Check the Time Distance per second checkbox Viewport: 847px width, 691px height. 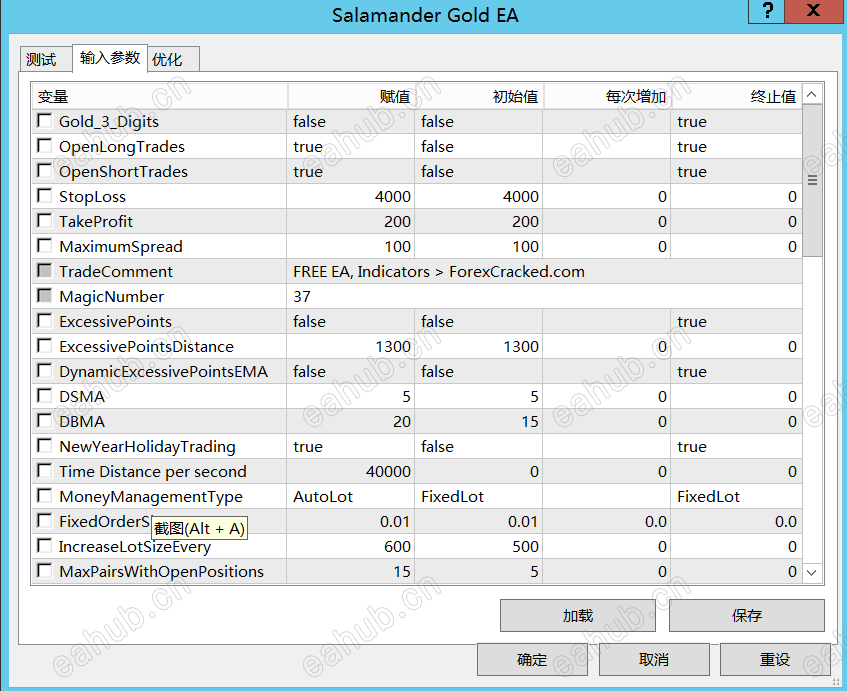(x=45, y=471)
